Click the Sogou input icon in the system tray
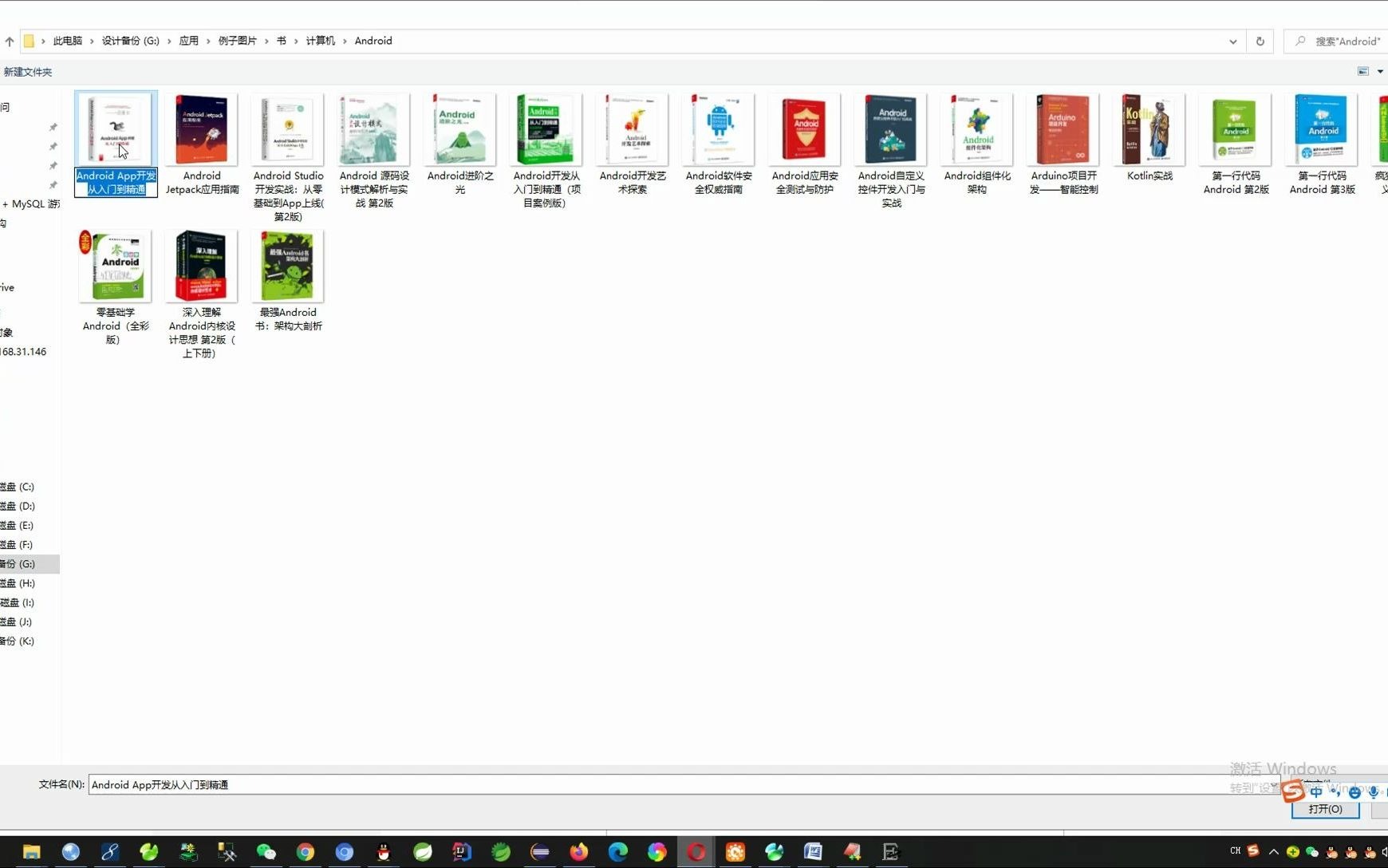The image size is (1388, 868). pos(1291,791)
